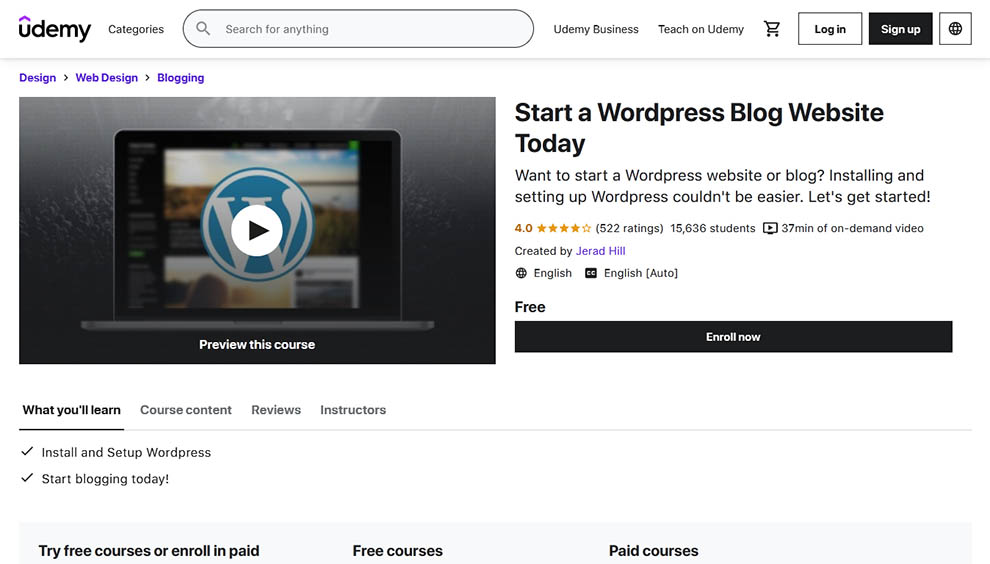Open the Udemy logo home link

[55, 28]
